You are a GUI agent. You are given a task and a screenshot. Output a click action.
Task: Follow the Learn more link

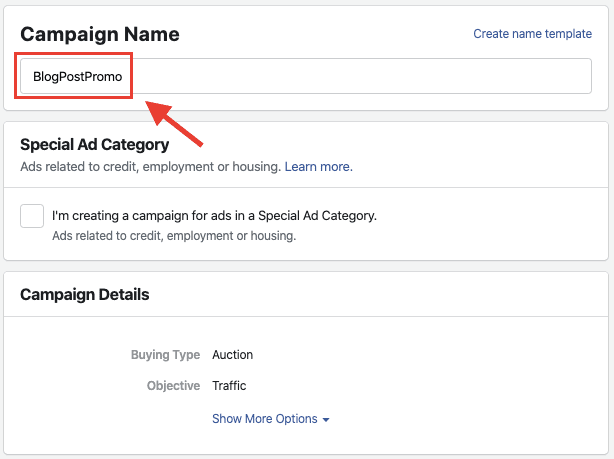[318, 167]
